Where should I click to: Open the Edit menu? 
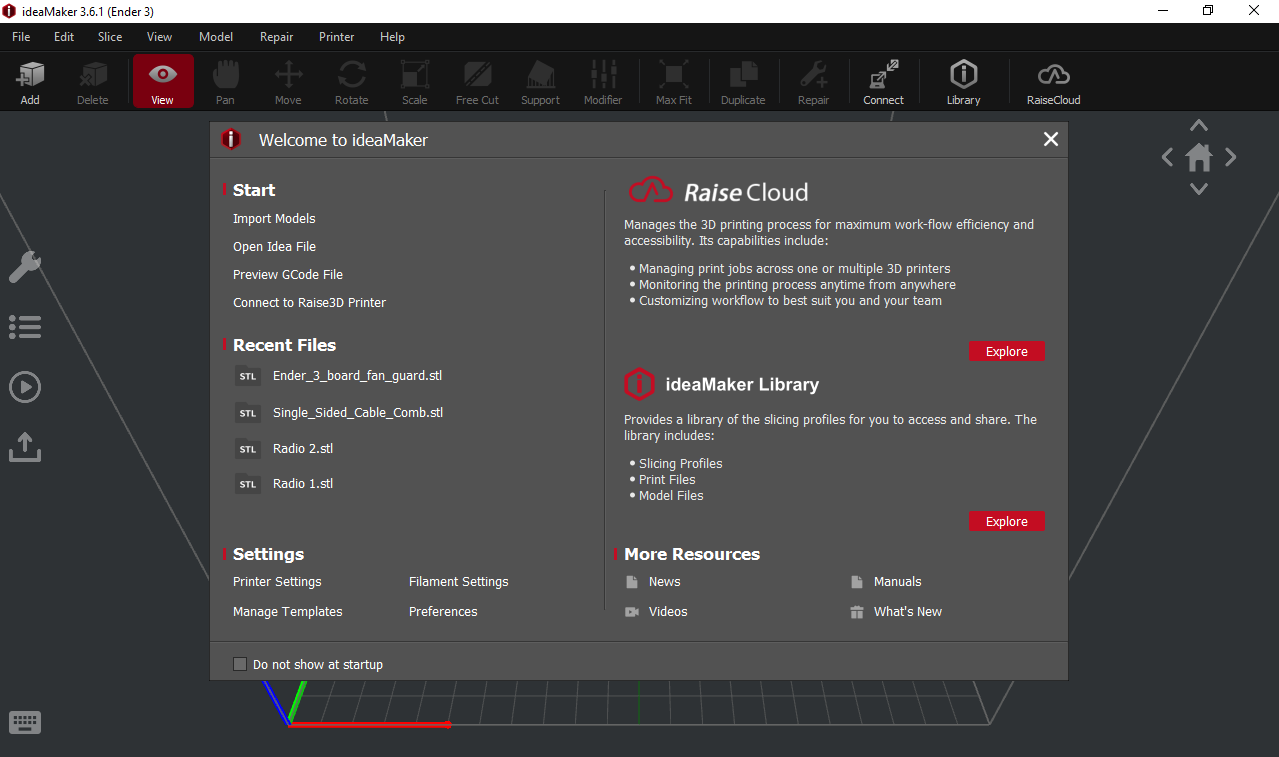pyautogui.click(x=64, y=37)
